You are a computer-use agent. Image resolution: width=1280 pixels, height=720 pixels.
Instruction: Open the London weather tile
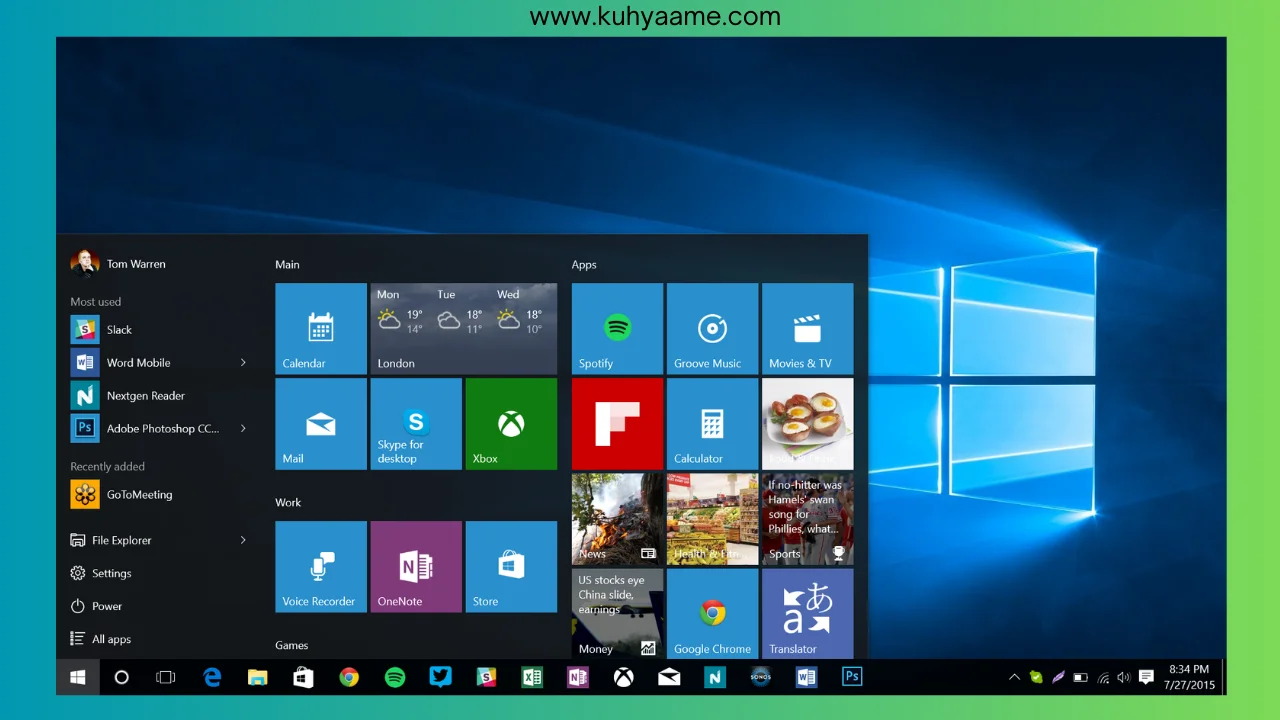click(x=464, y=329)
